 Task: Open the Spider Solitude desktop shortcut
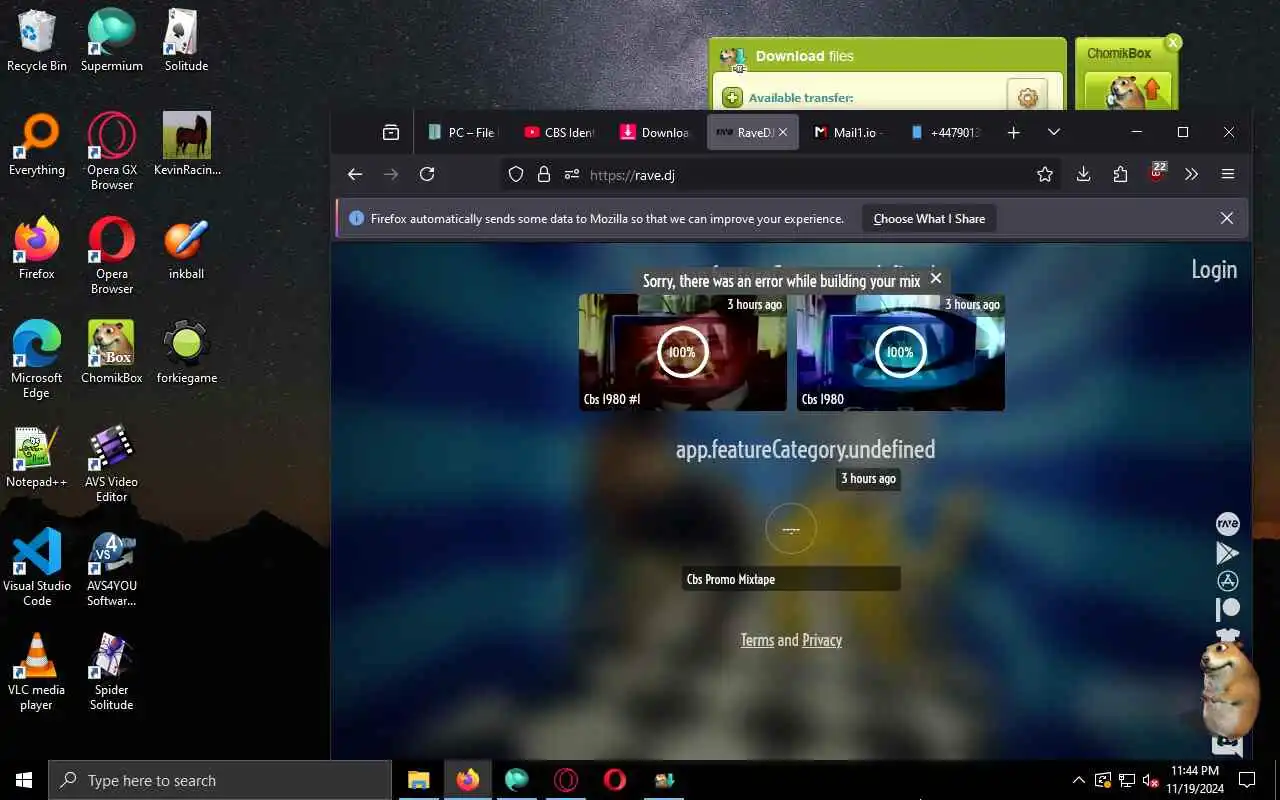(111, 671)
